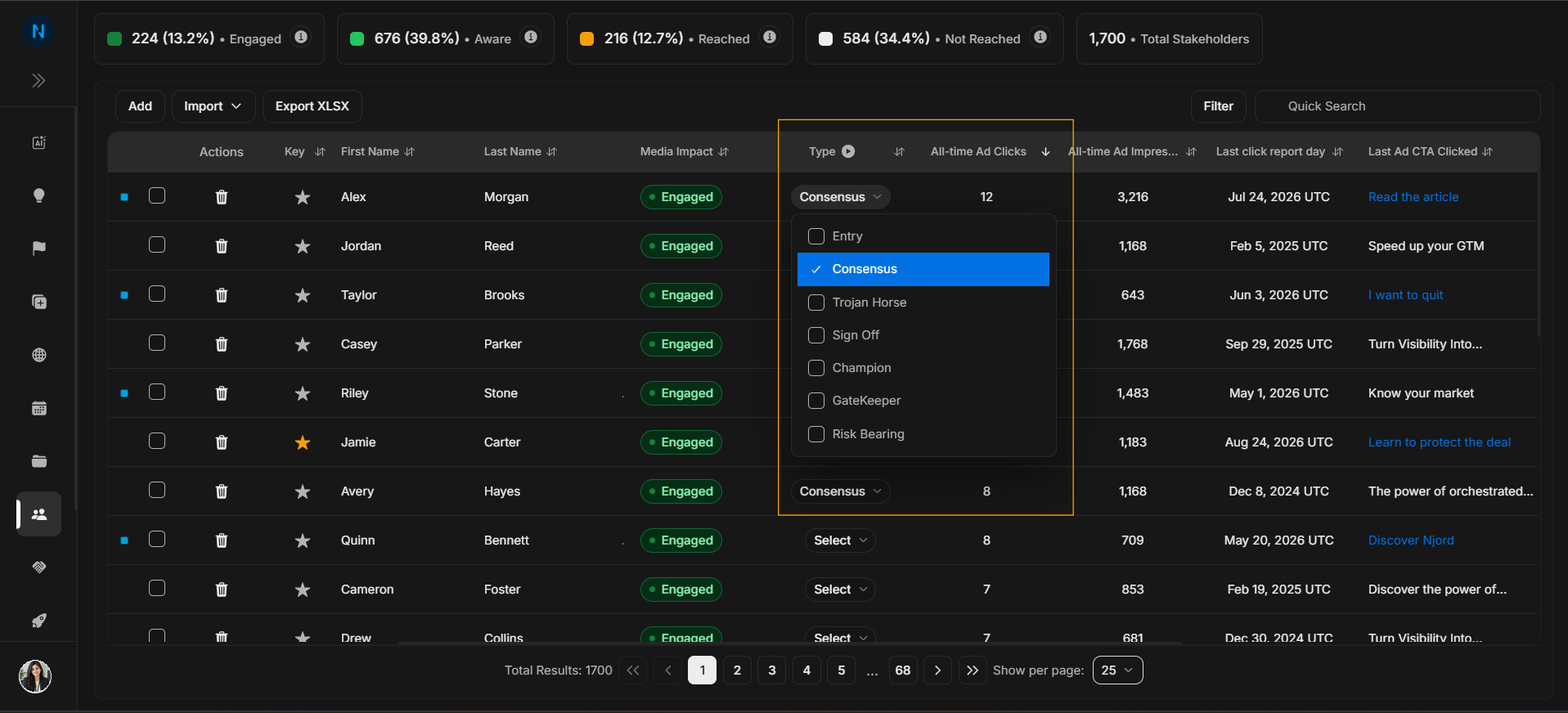Open Cameron Foster's type Select dropdown

click(840, 590)
